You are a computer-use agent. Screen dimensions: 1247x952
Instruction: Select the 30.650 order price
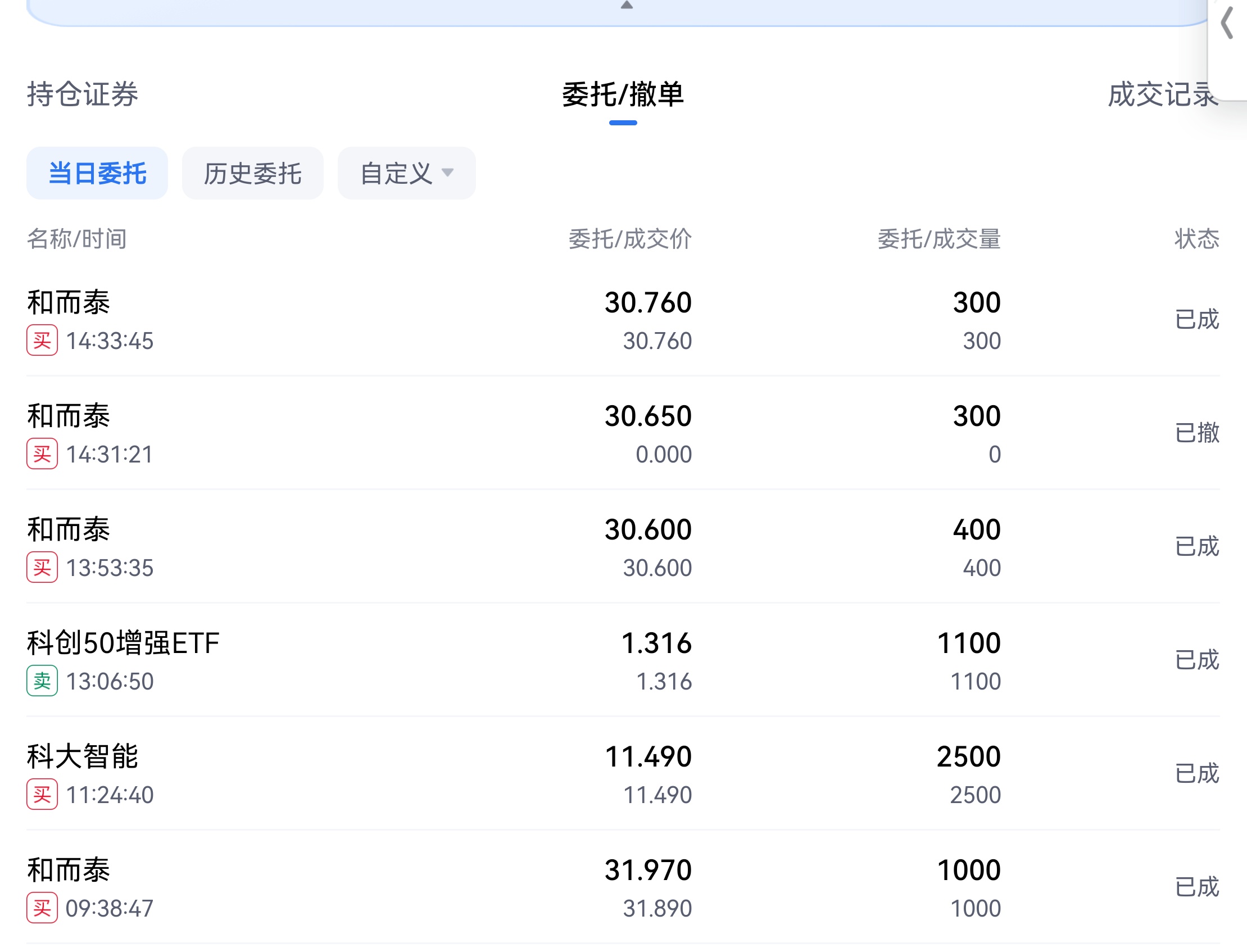click(x=648, y=416)
